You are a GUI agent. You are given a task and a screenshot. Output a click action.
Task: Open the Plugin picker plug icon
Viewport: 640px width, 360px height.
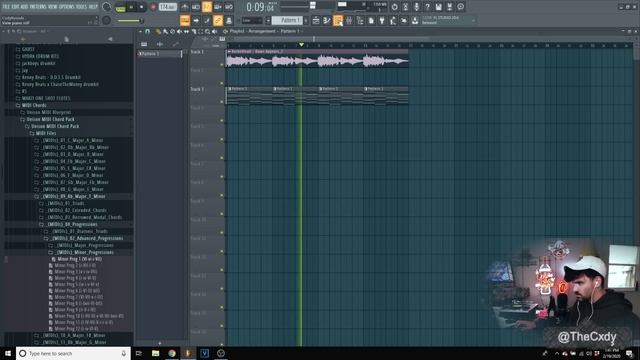tap(382, 20)
